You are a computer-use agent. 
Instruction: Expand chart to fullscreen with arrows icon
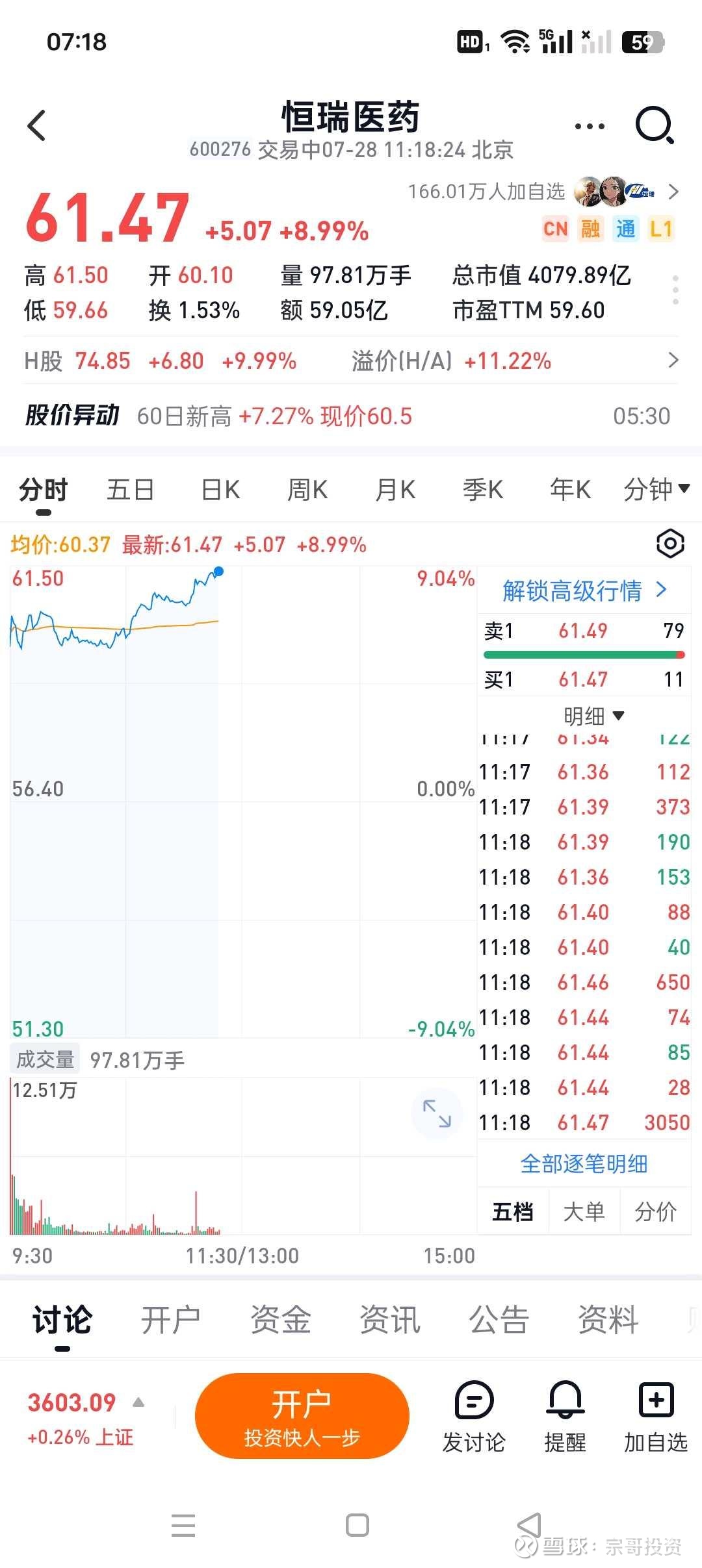437,1113
